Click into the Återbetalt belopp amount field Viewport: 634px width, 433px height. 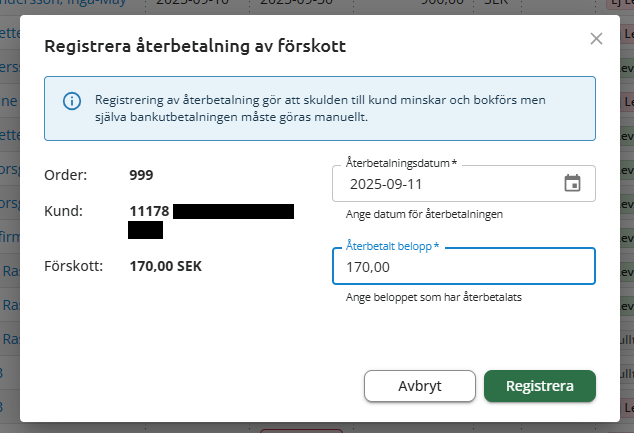coord(463,267)
